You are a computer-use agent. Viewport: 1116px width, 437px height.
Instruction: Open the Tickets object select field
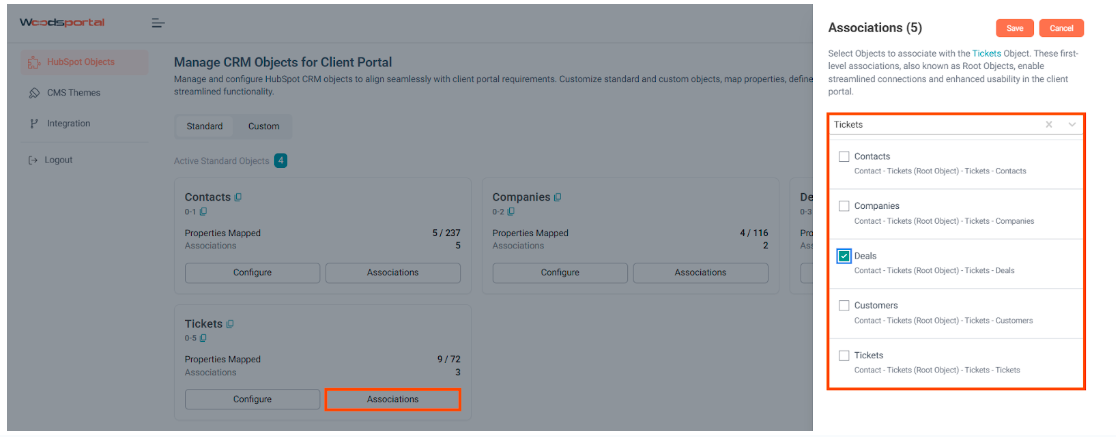pyautogui.click(x=956, y=125)
